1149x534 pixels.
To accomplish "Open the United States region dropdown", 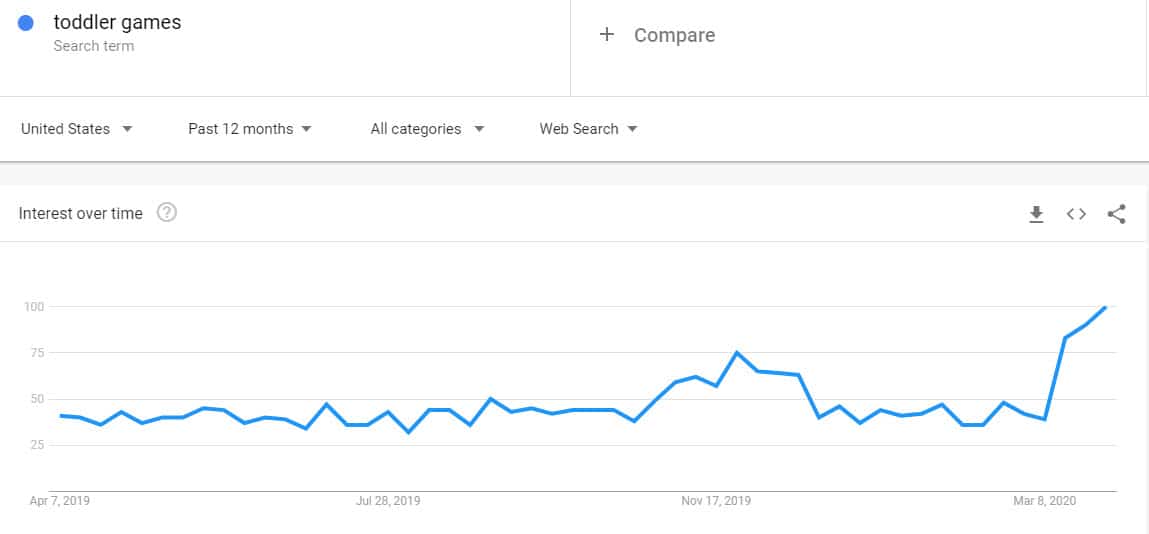I will 77,129.
